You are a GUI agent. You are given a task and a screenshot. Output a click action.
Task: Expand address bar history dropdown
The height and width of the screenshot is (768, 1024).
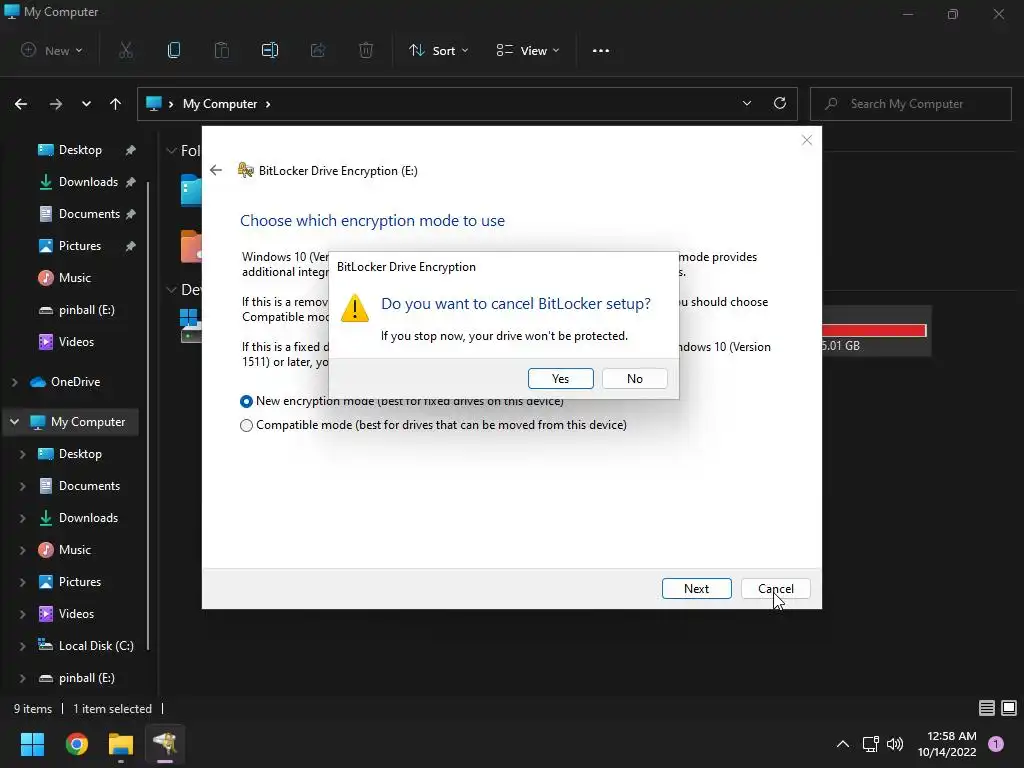(x=747, y=103)
